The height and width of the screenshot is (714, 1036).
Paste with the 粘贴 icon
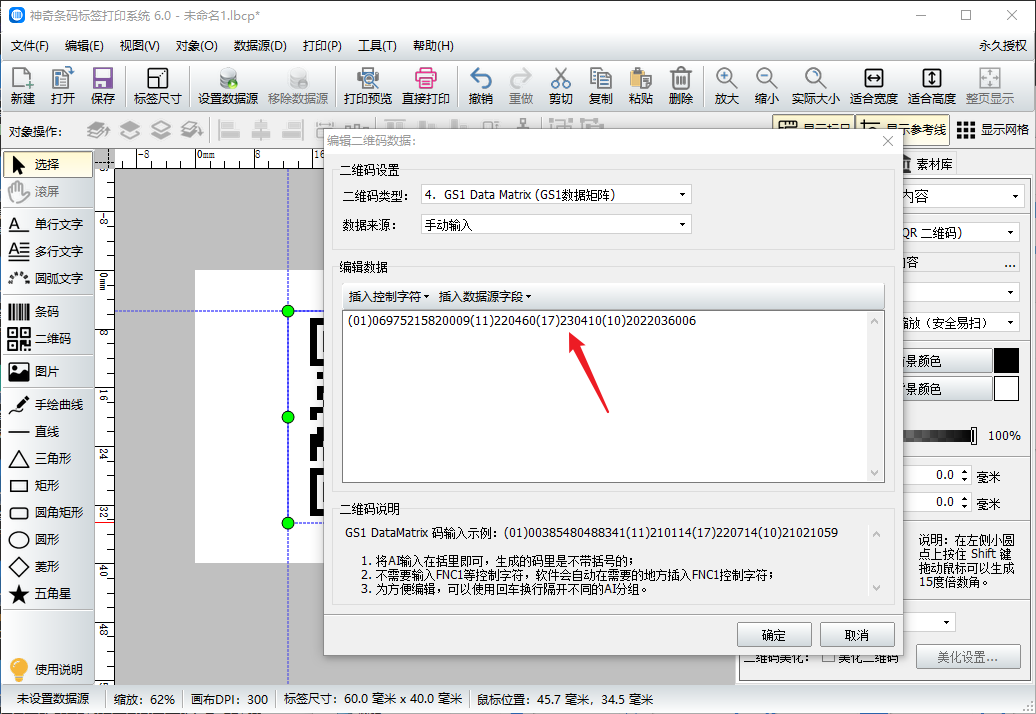[640, 86]
